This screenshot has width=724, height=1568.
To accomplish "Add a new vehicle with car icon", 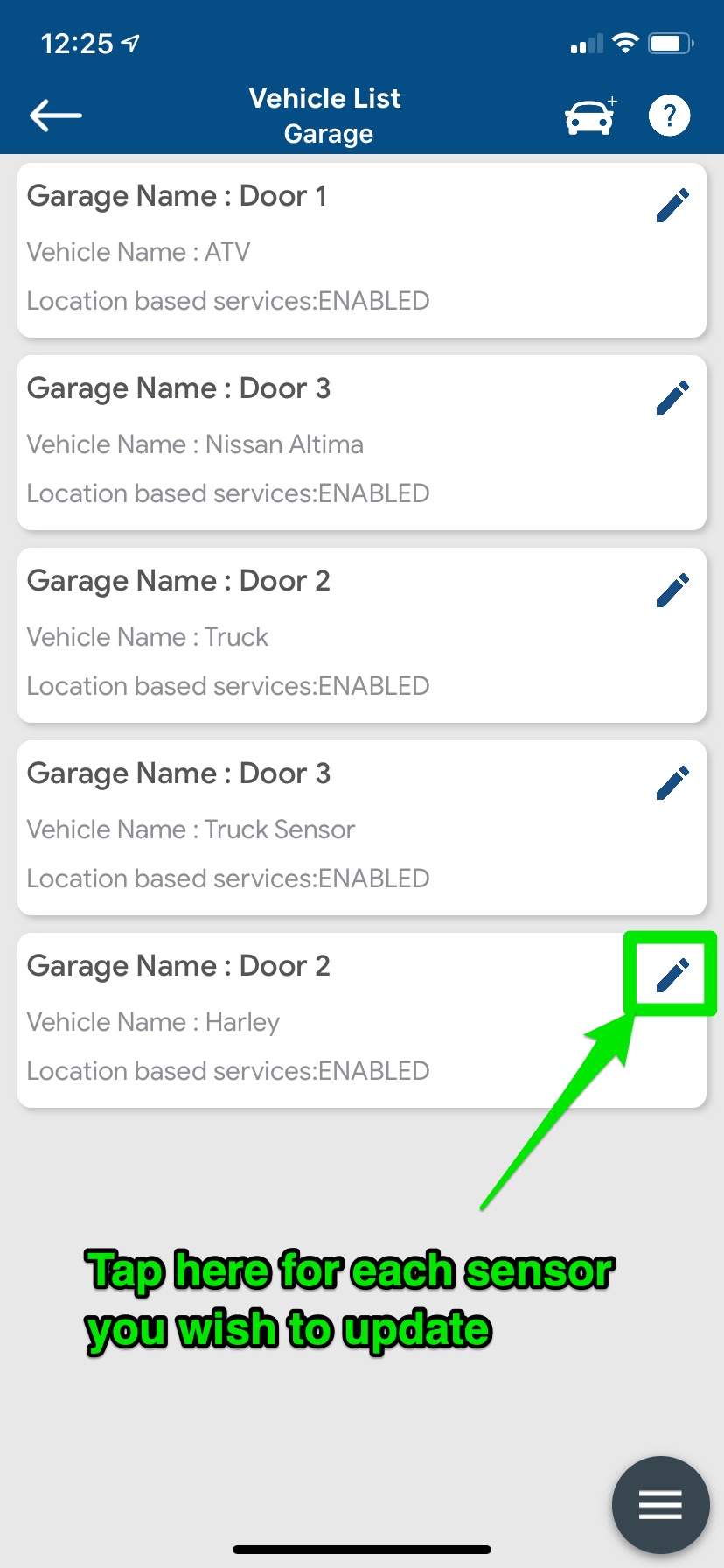I will [x=591, y=115].
